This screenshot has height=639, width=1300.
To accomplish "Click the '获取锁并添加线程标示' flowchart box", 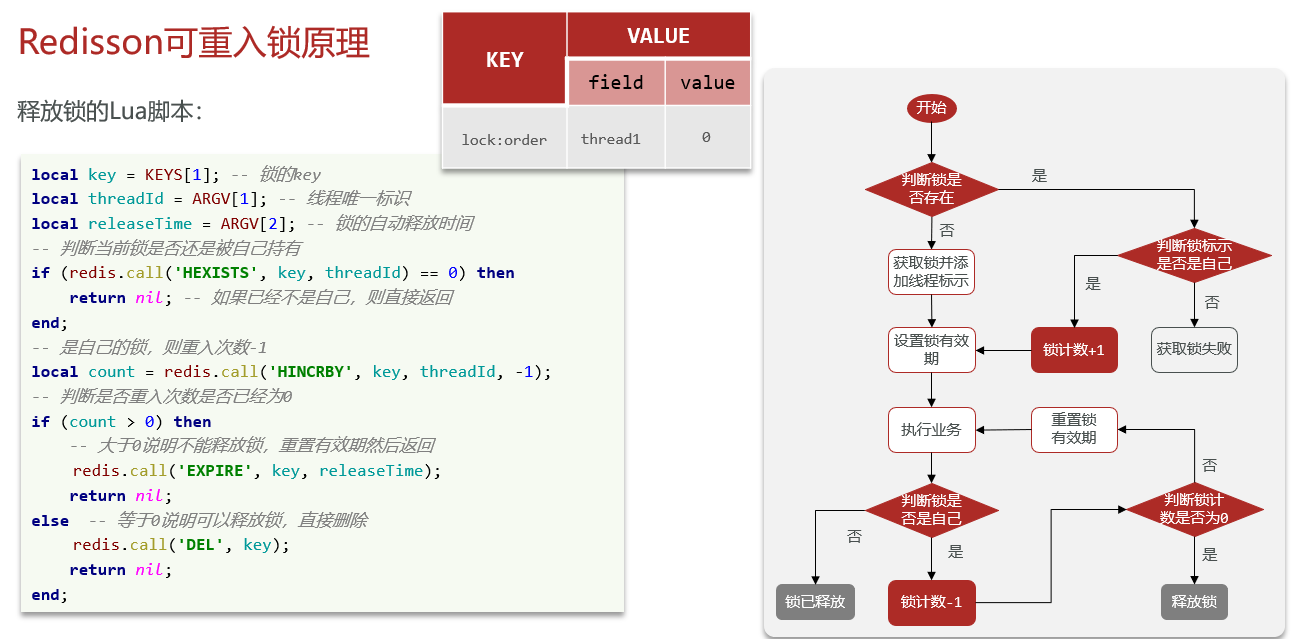I will [x=932, y=272].
